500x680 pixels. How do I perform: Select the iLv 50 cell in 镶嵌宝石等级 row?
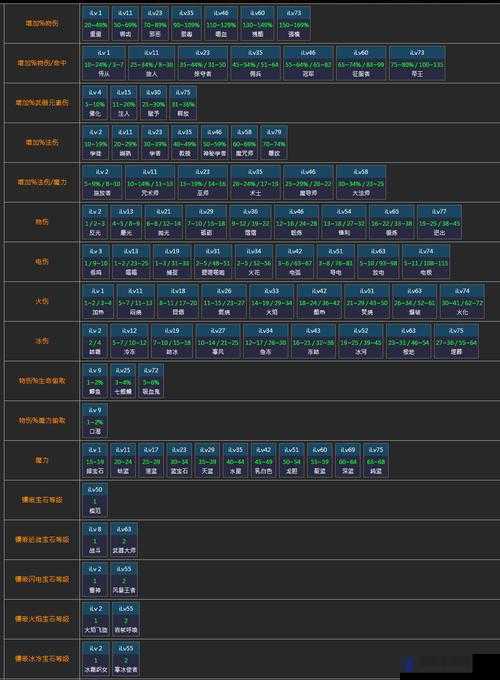coord(95,500)
